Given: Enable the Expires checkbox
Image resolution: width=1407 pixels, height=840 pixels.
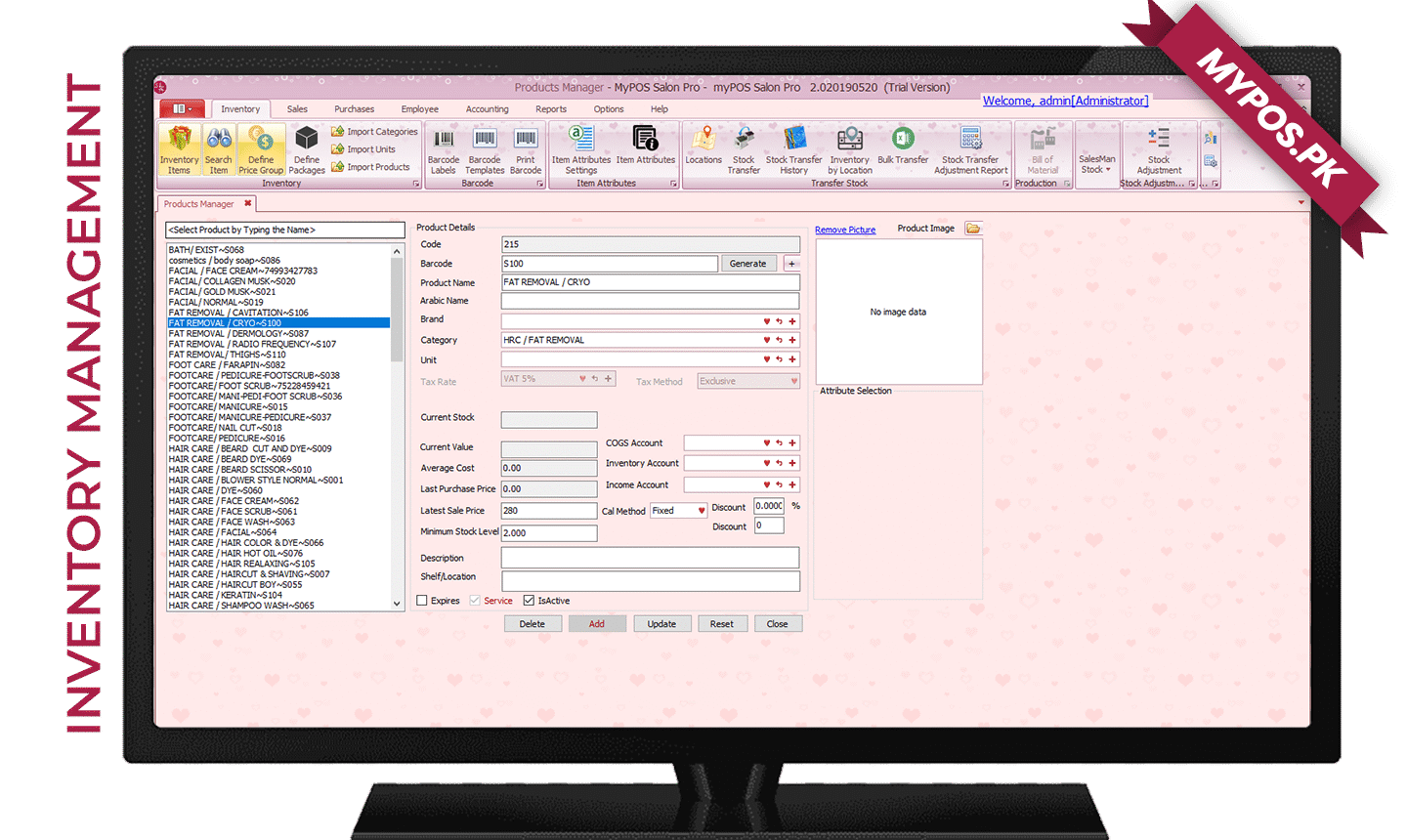Looking at the screenshot, I should [422, 601].
